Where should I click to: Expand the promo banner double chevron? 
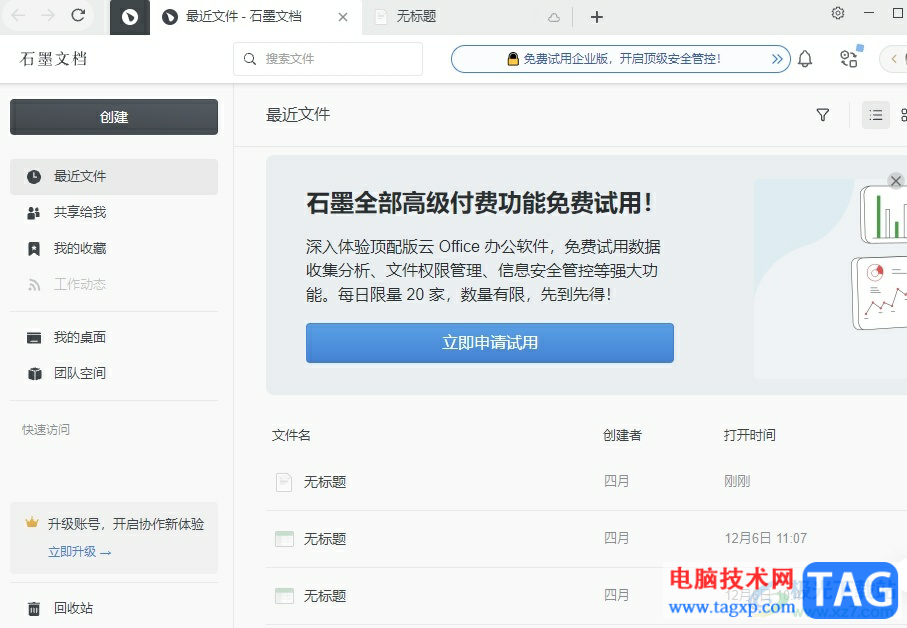777,59
